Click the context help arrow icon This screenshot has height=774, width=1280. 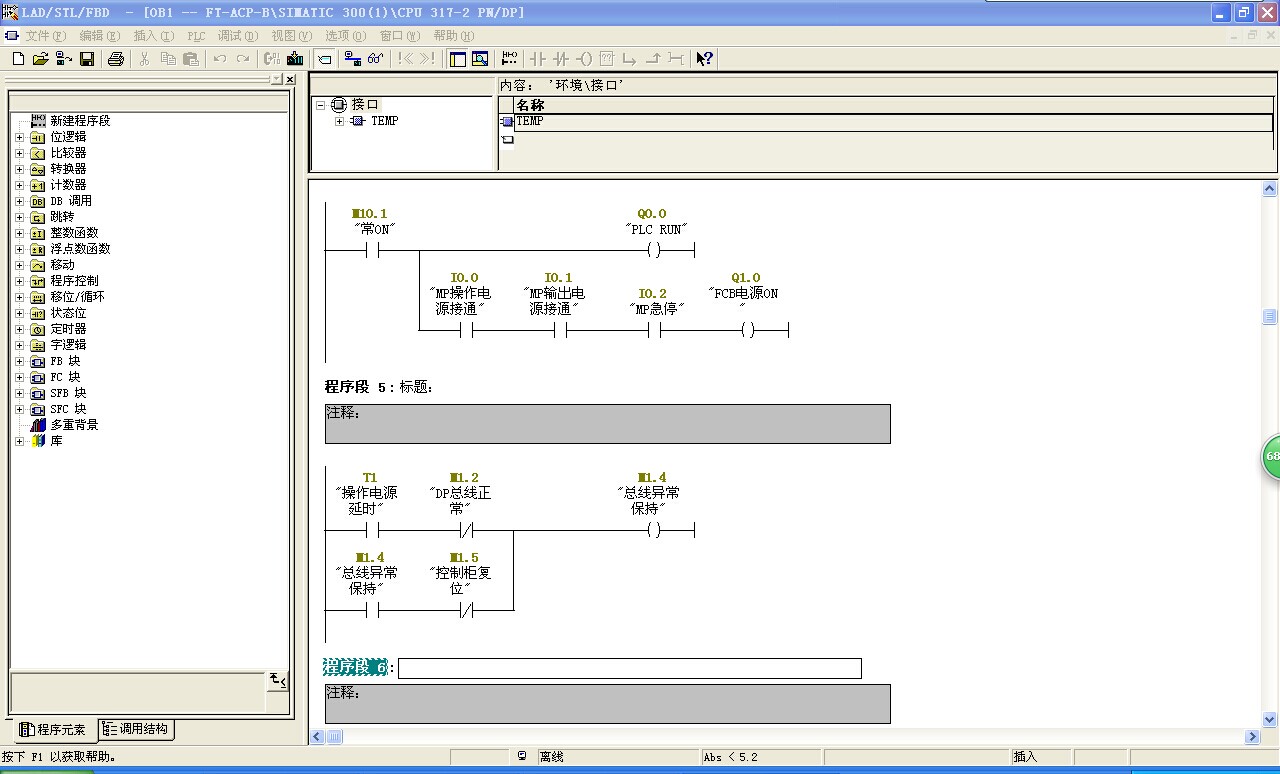705,59
